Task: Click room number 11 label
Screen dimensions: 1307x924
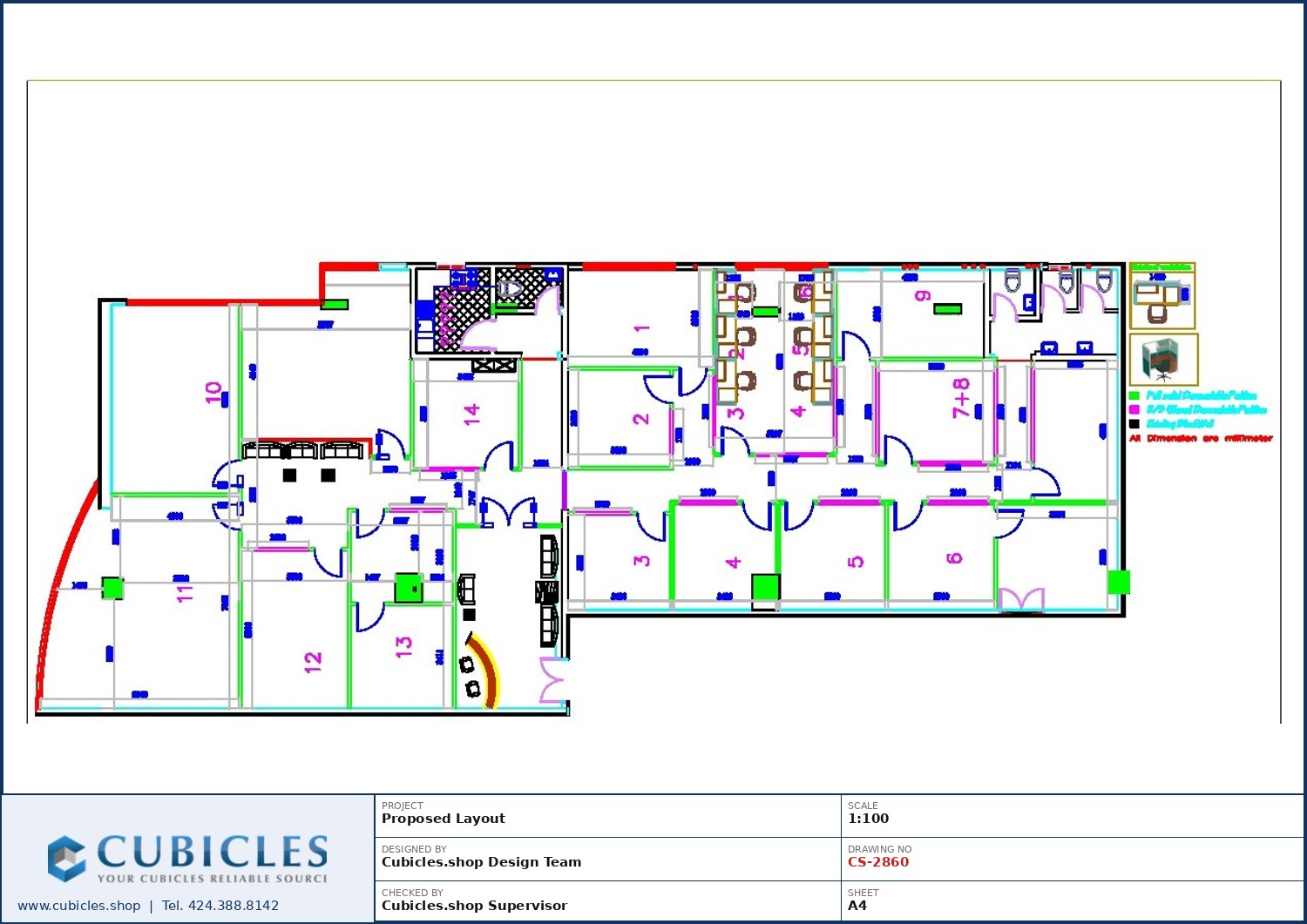Action: point(185,593)
